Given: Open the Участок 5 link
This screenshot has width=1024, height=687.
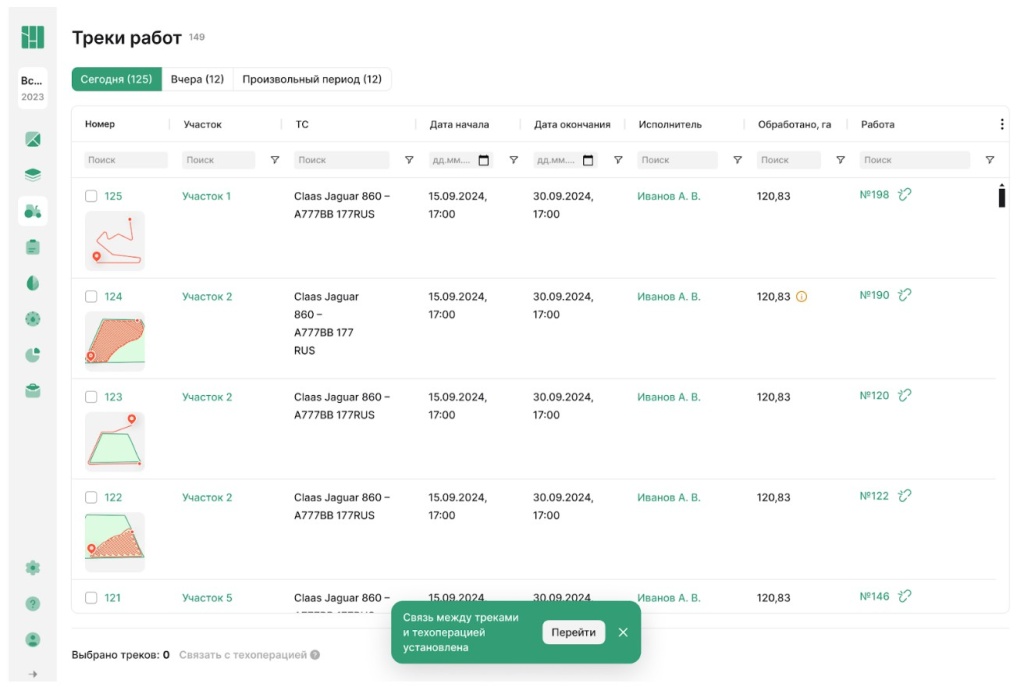Looking at the screenshot, I should click(x=207, y=598).
